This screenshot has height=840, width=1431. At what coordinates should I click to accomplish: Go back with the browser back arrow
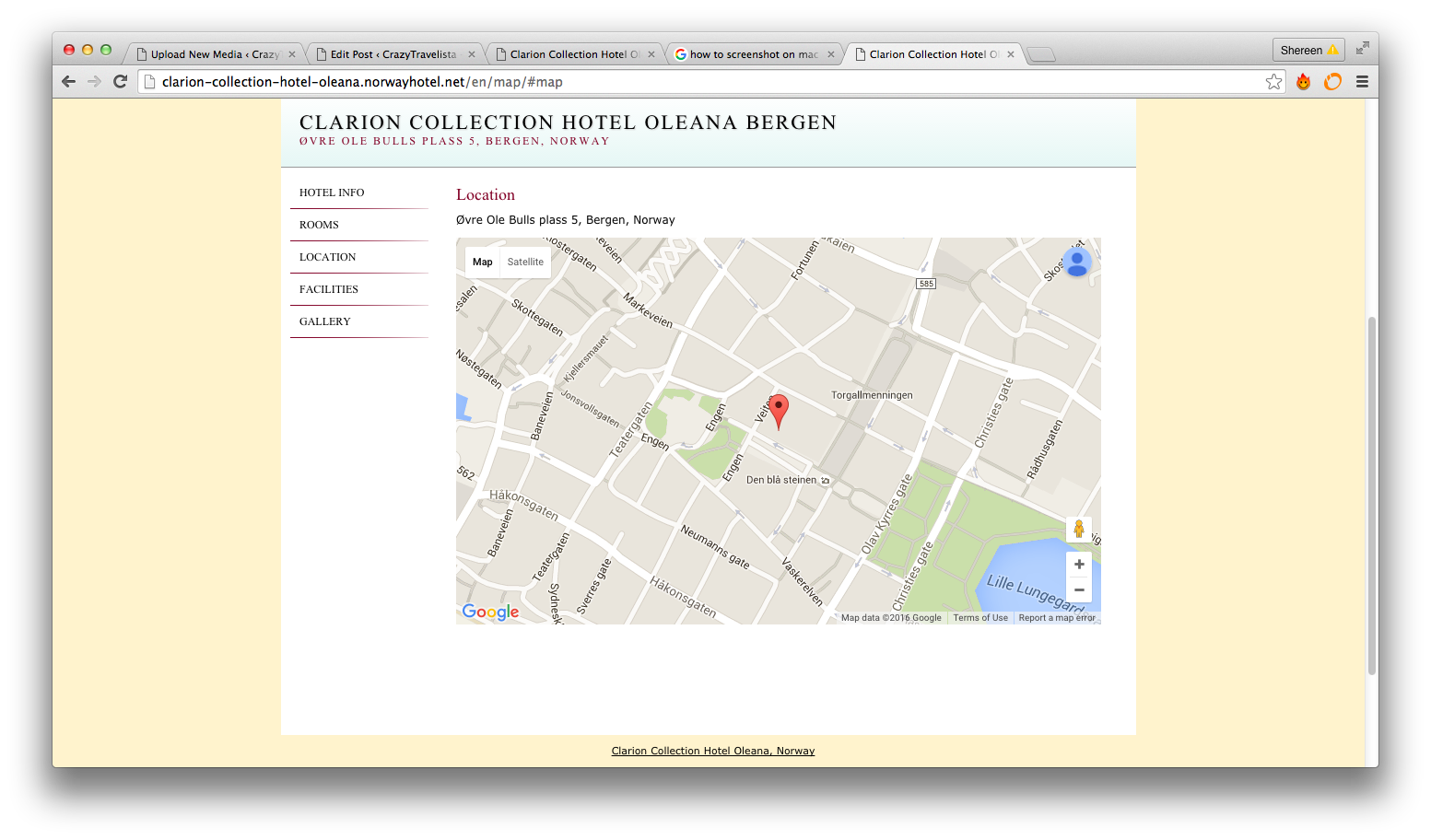point(68,81)
